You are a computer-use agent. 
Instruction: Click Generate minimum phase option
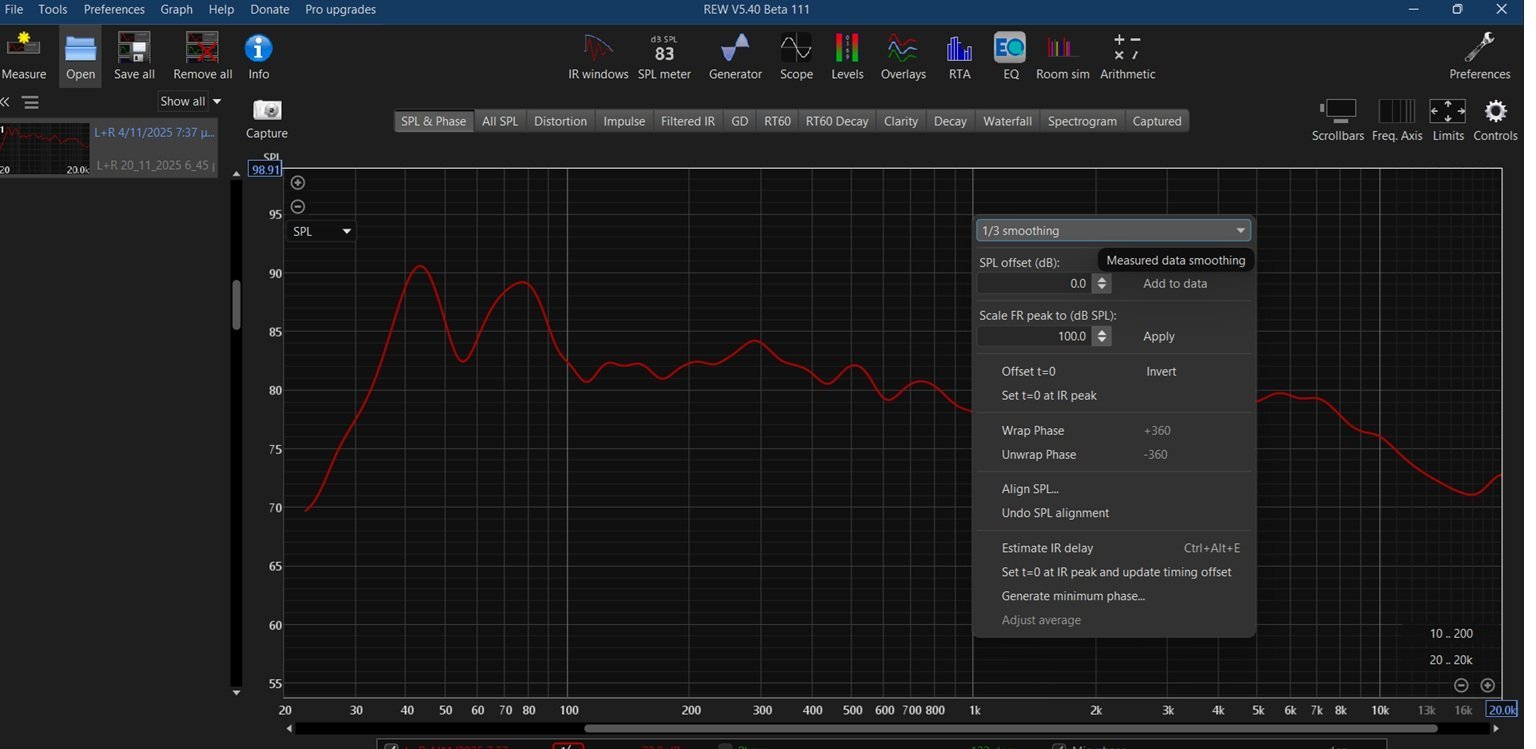pyautogui.click(x=1073, y=596)
